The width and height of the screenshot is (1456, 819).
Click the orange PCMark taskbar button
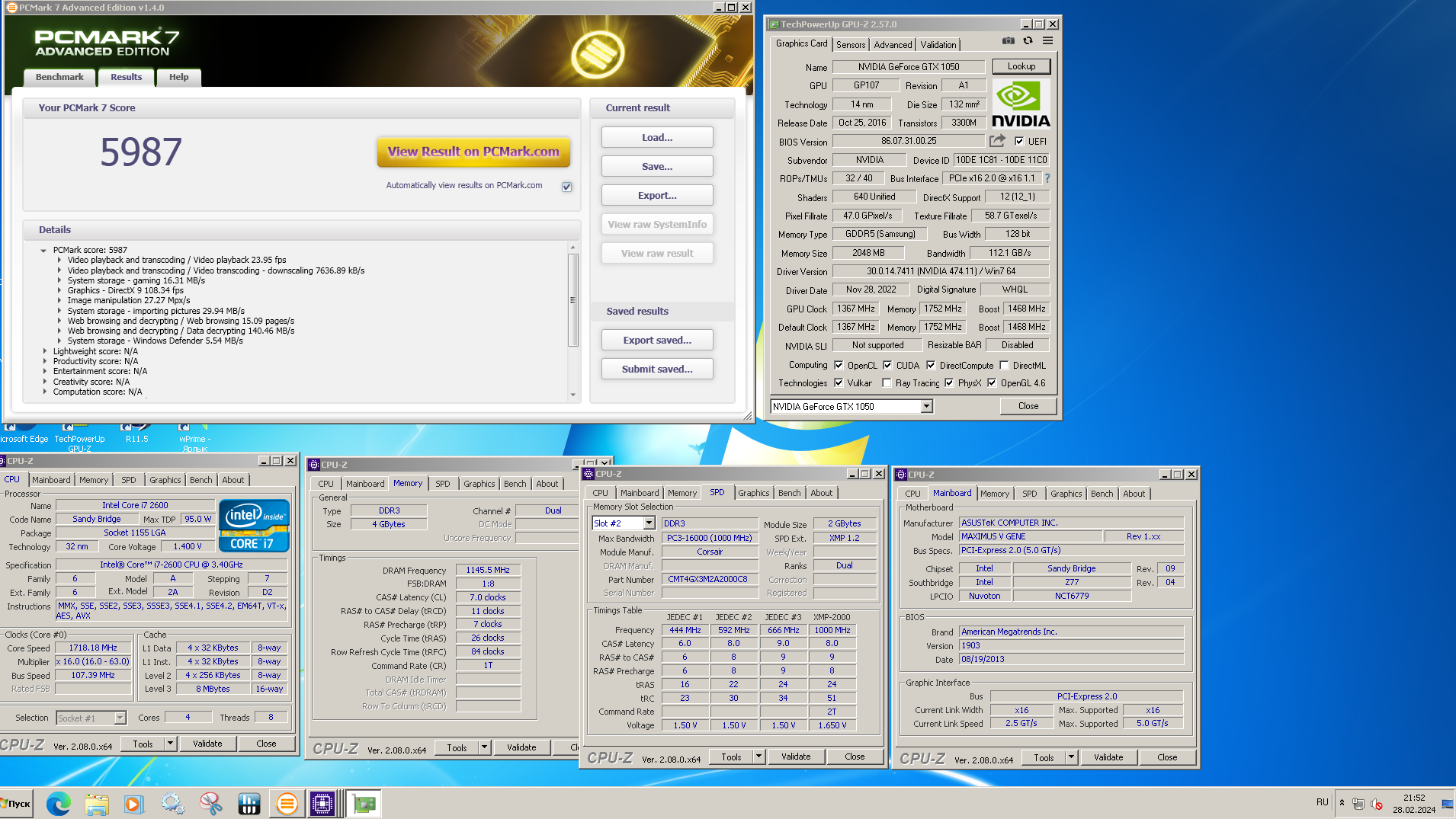(287, 804)
